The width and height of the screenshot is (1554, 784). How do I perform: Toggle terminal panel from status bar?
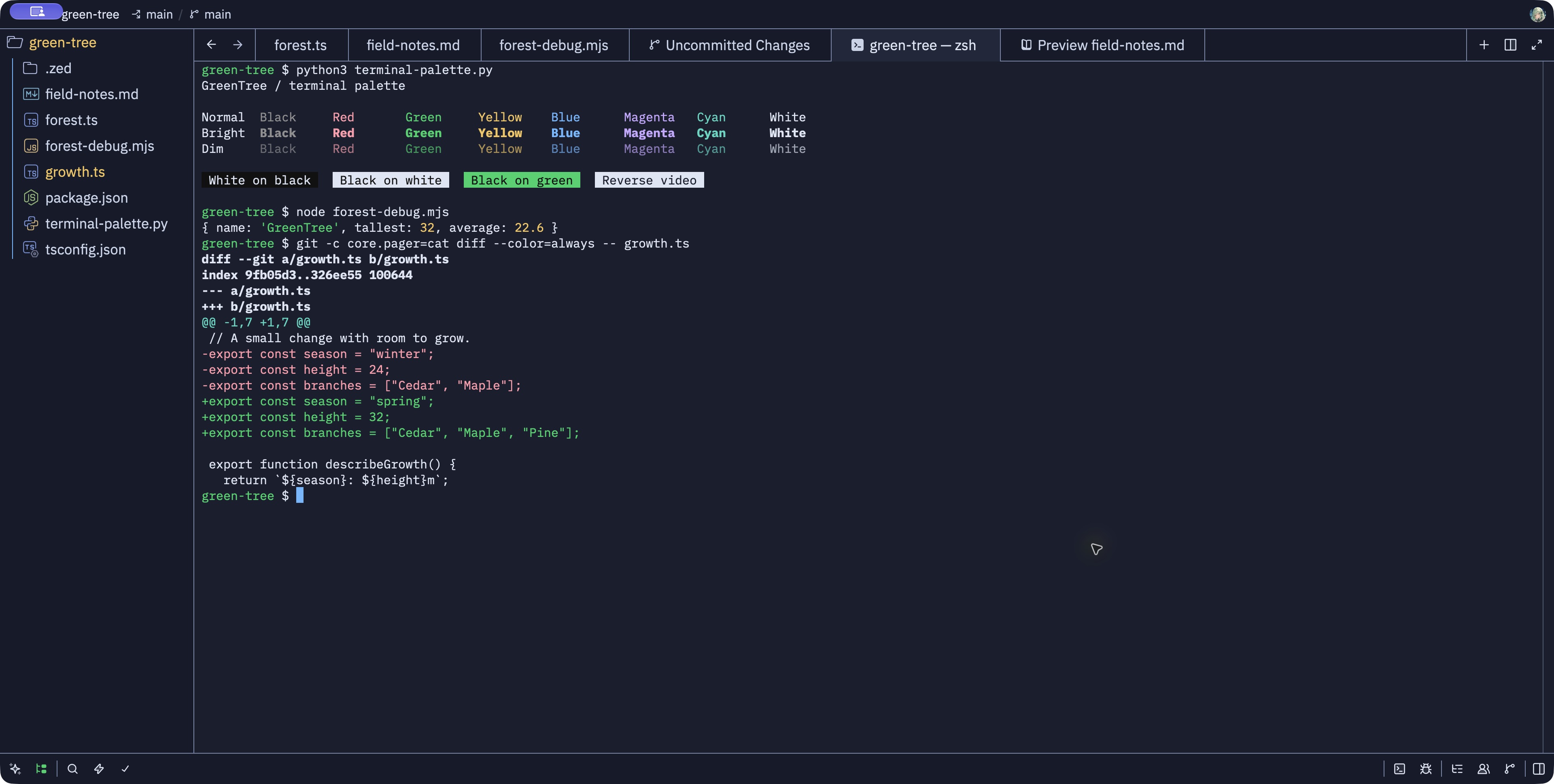[1399, 769]
